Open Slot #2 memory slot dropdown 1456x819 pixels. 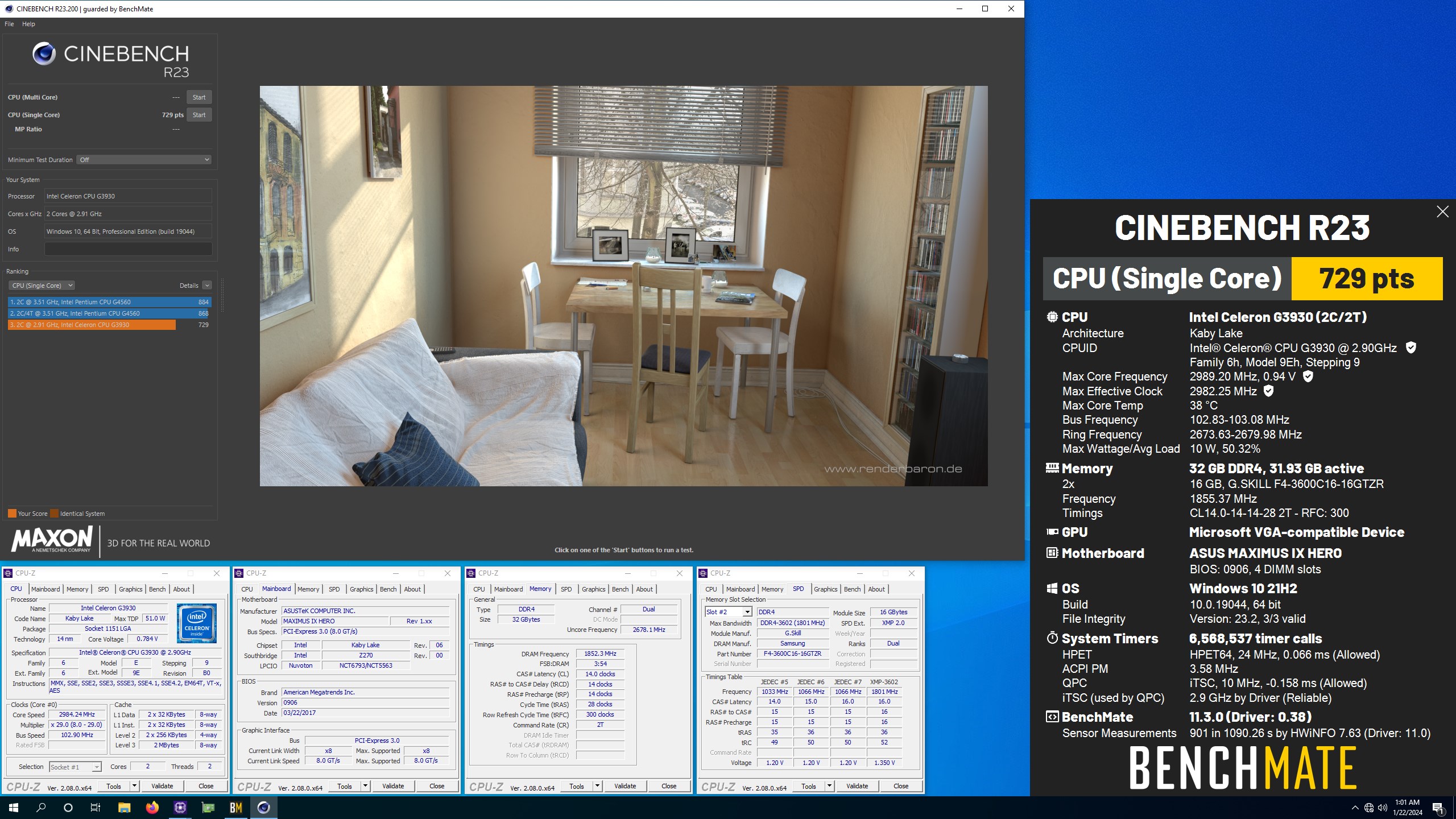(x=729, y=612)
